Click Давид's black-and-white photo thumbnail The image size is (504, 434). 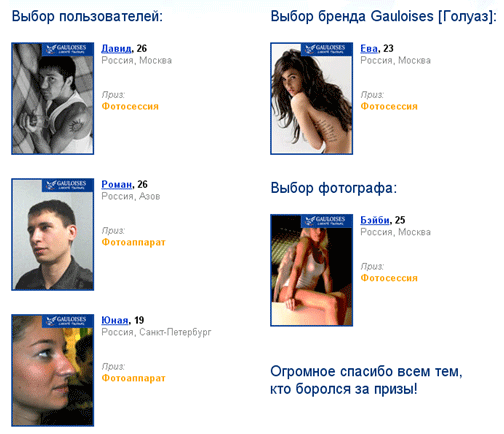[x=53, y=99]
